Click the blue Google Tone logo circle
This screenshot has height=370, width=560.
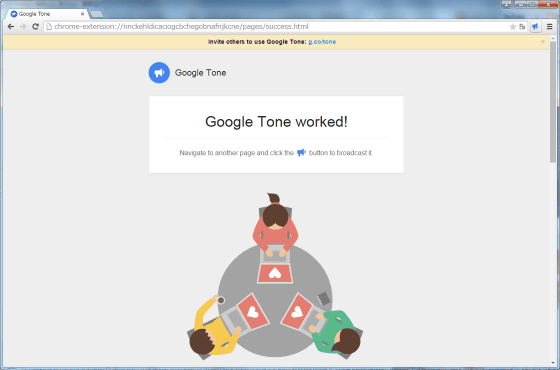tap(159, 72)
